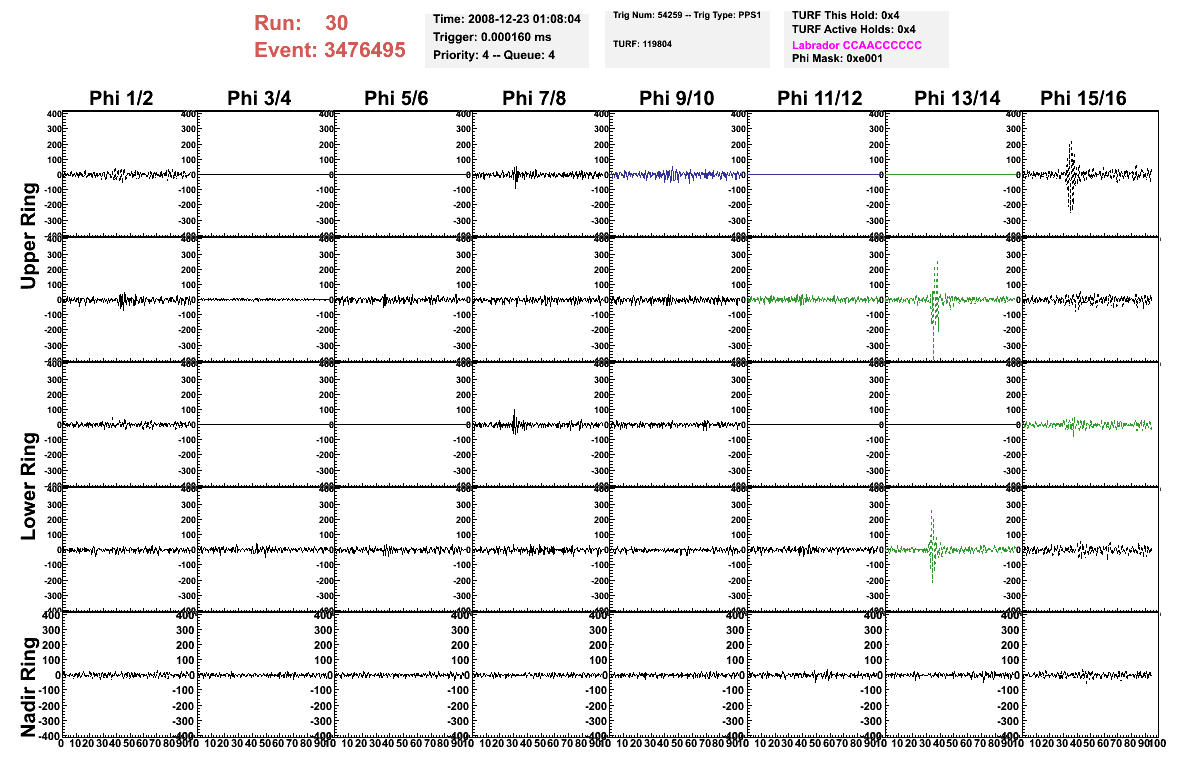
Task: Select the magenta Labrador CCAACCCCCC text
Action: [857, 45]
